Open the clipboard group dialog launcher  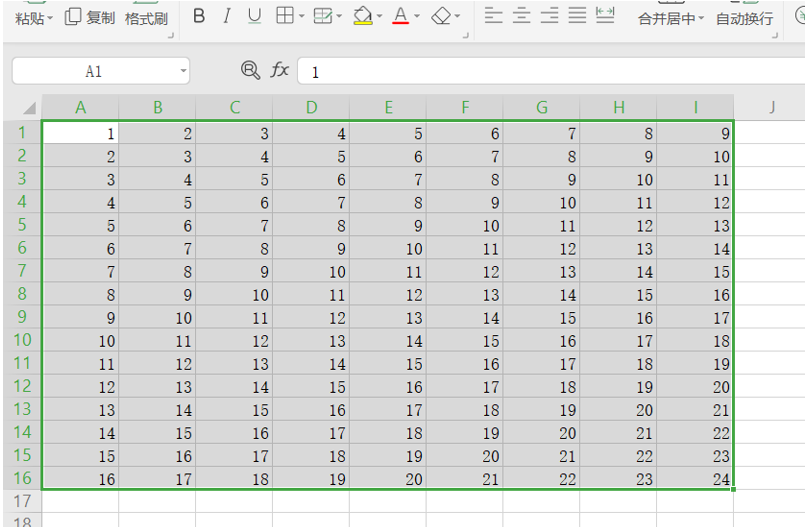(x=171, y=35)
